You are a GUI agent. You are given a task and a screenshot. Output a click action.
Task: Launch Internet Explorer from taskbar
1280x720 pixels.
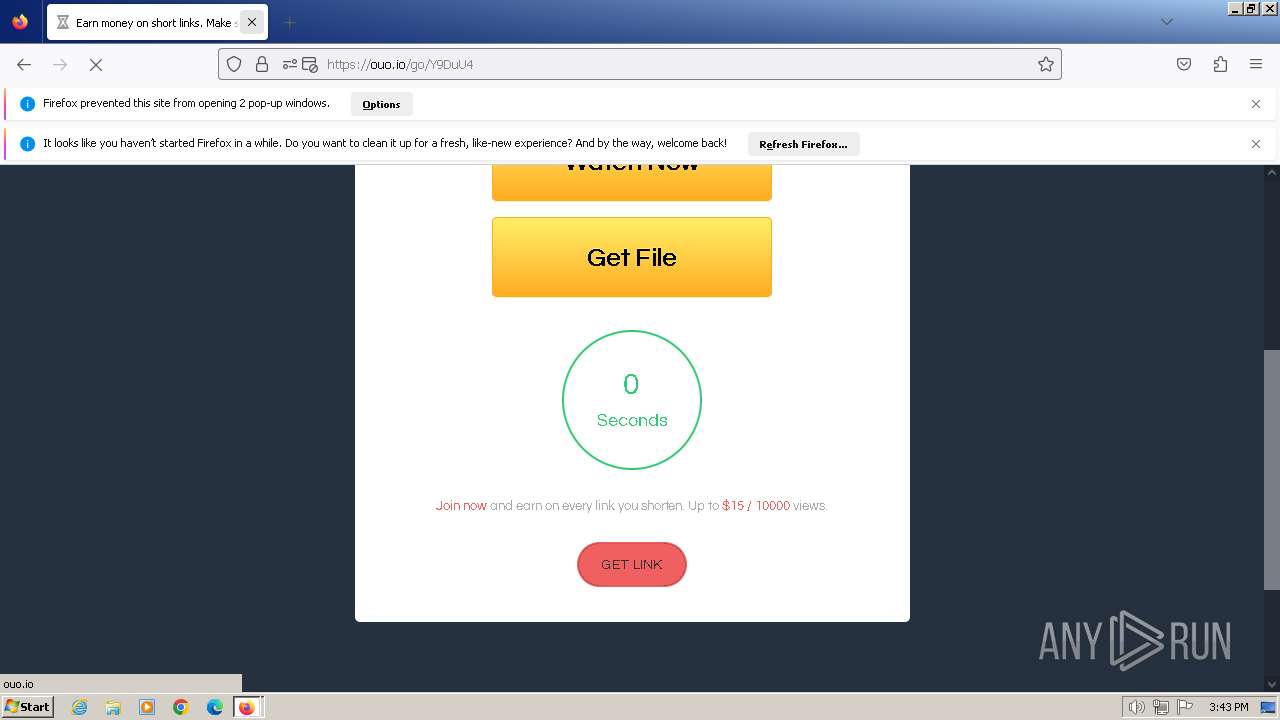point(80,707)
